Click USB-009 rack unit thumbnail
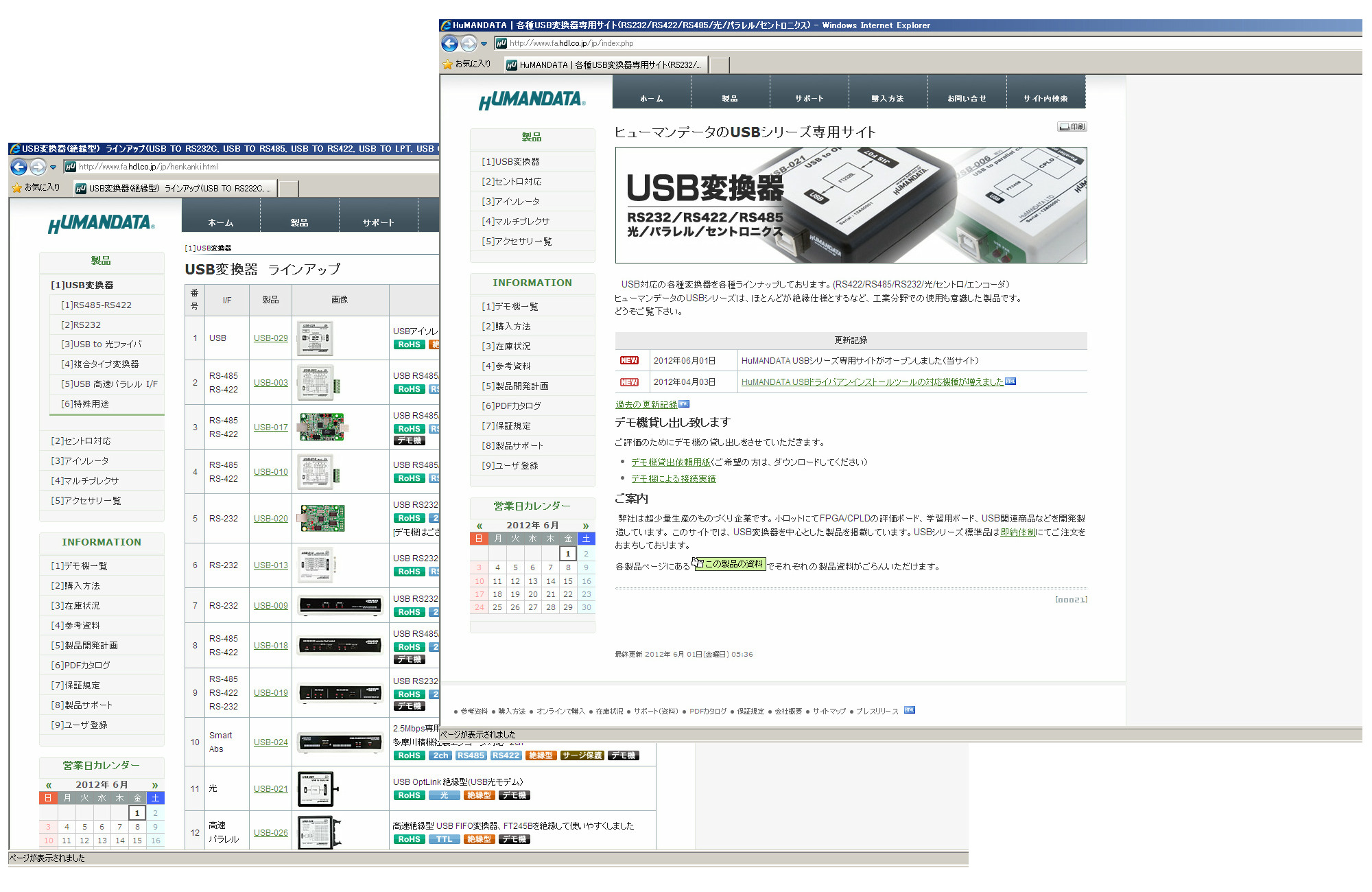The width and height of the screenshot is (1372, 892). (340, 606)
